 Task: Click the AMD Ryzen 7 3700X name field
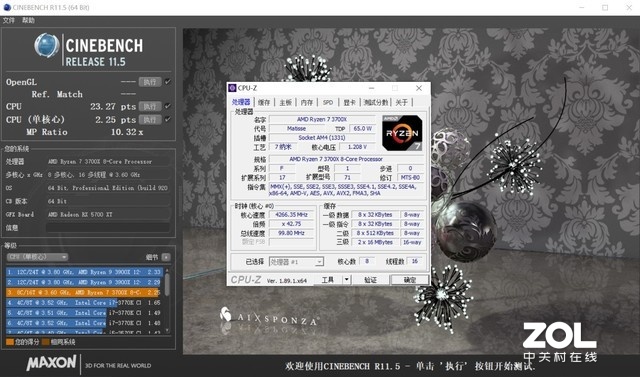pyautogui.click(x=322, y=119)
